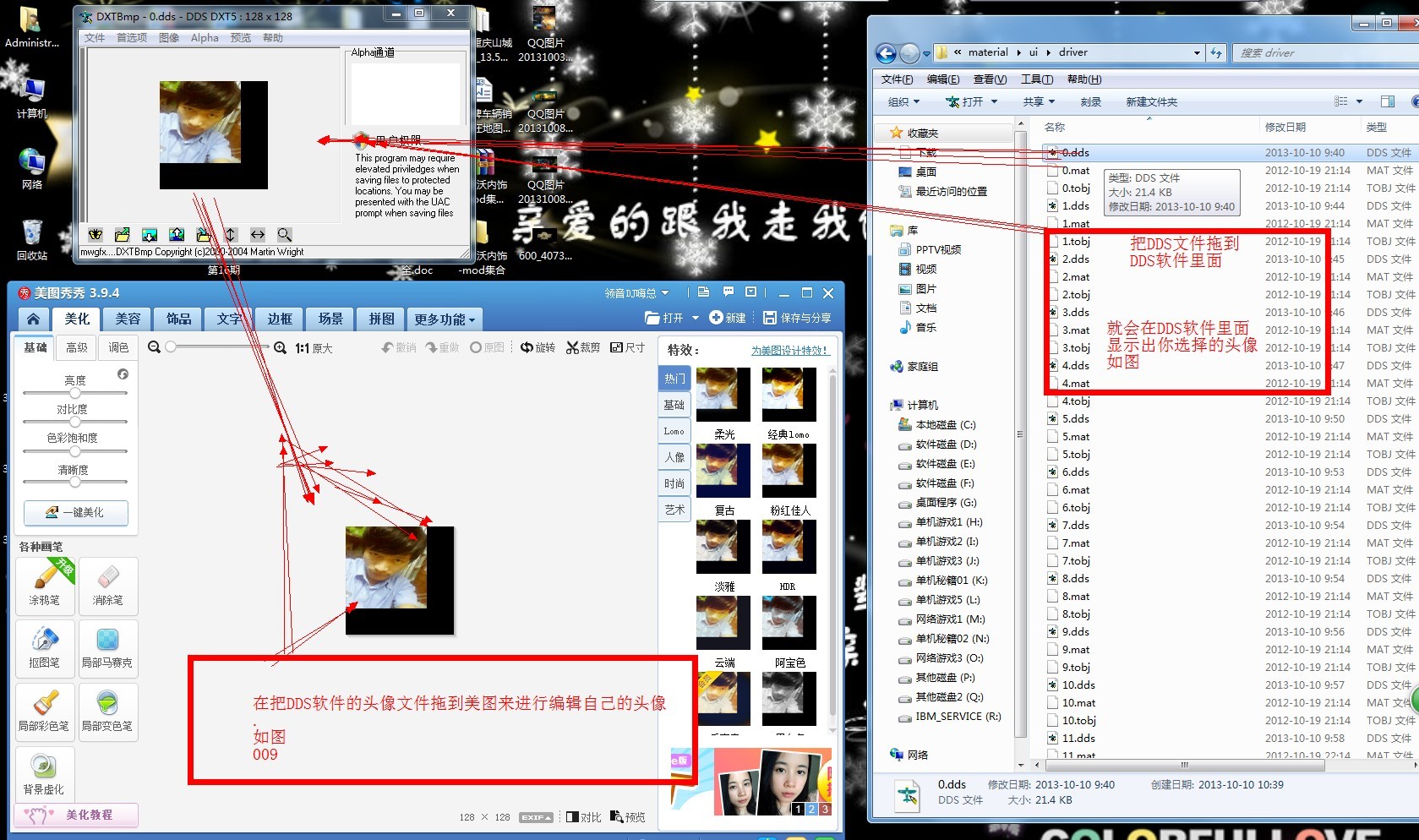1419x840 pixels.
Task: Open the 为美图设计特效 link
Action: [789, 350]
